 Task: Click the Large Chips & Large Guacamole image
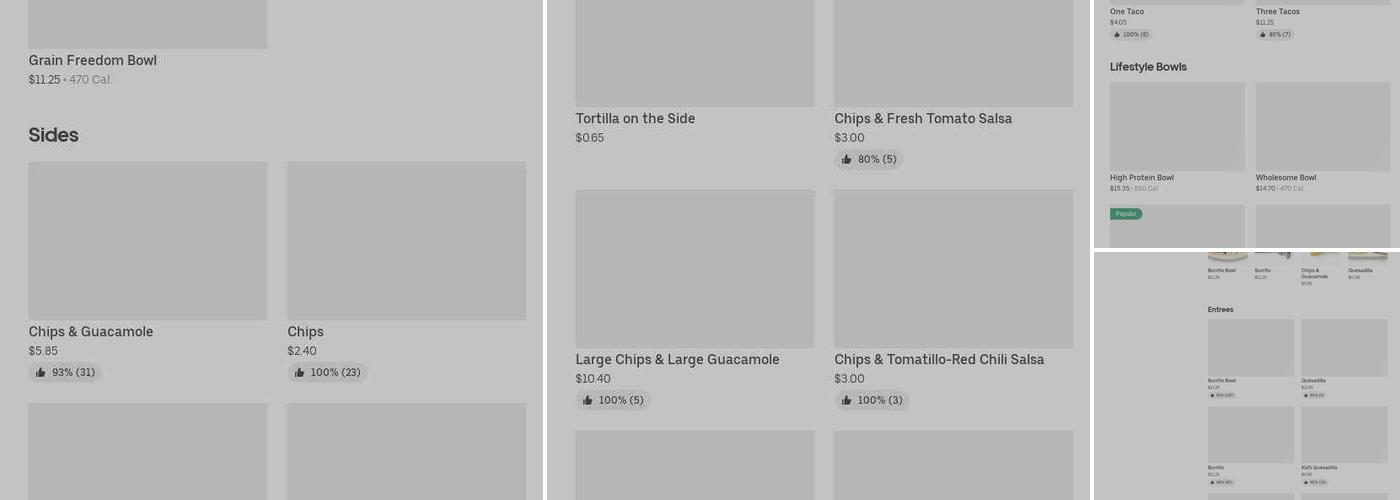694,269
